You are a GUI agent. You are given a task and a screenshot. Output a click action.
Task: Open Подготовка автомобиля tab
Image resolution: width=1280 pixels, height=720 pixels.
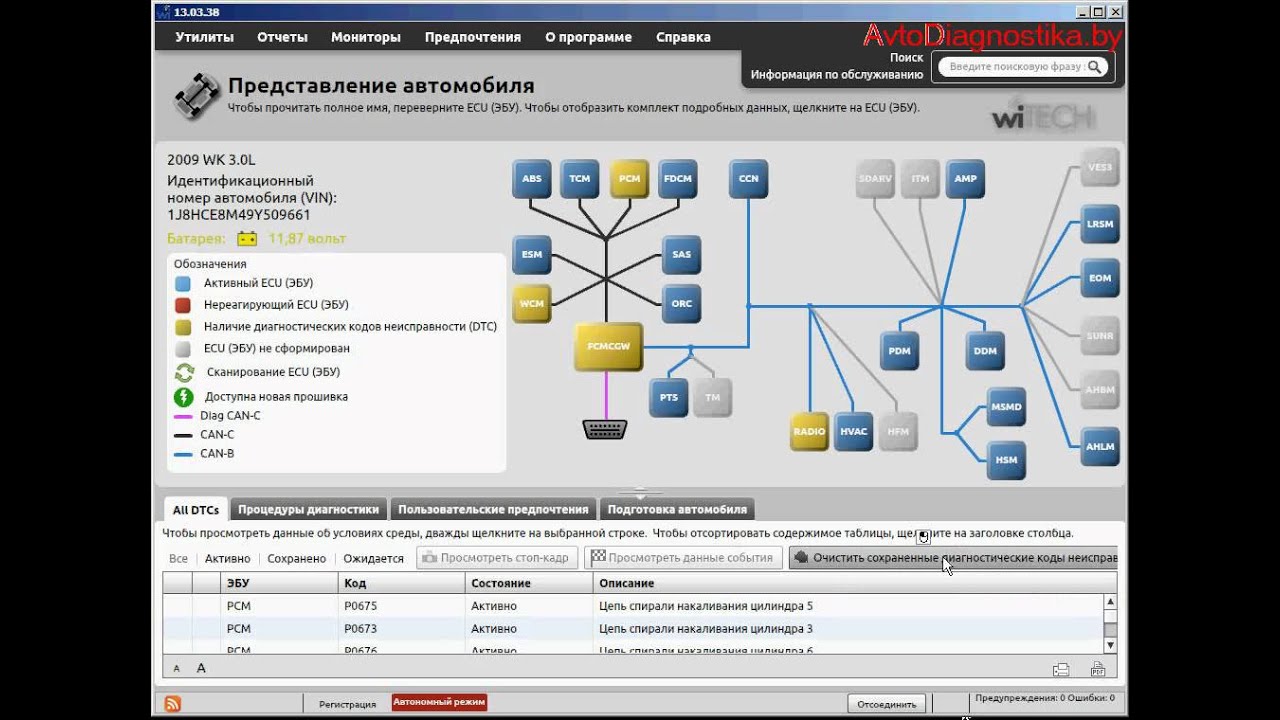[678, 509]
